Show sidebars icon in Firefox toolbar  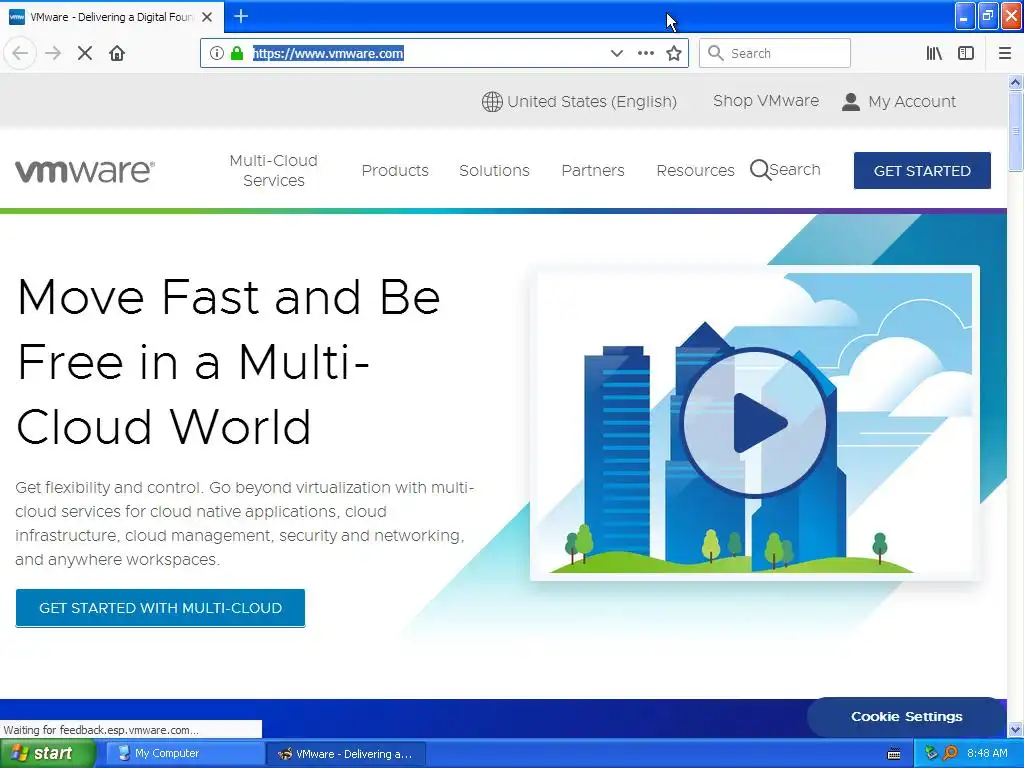click(x=966, y=53)
